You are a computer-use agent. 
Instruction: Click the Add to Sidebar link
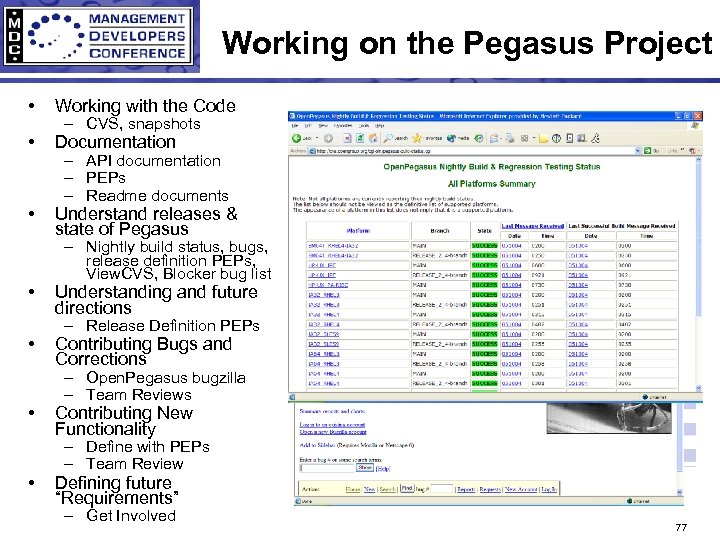click(x=317, y=445)
